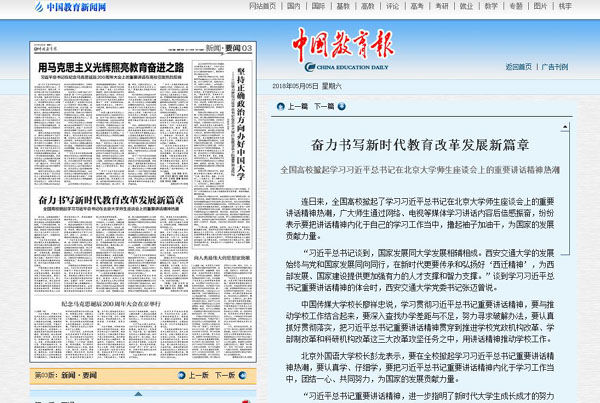Click the 返回首页 link

[x=518, y=67]
